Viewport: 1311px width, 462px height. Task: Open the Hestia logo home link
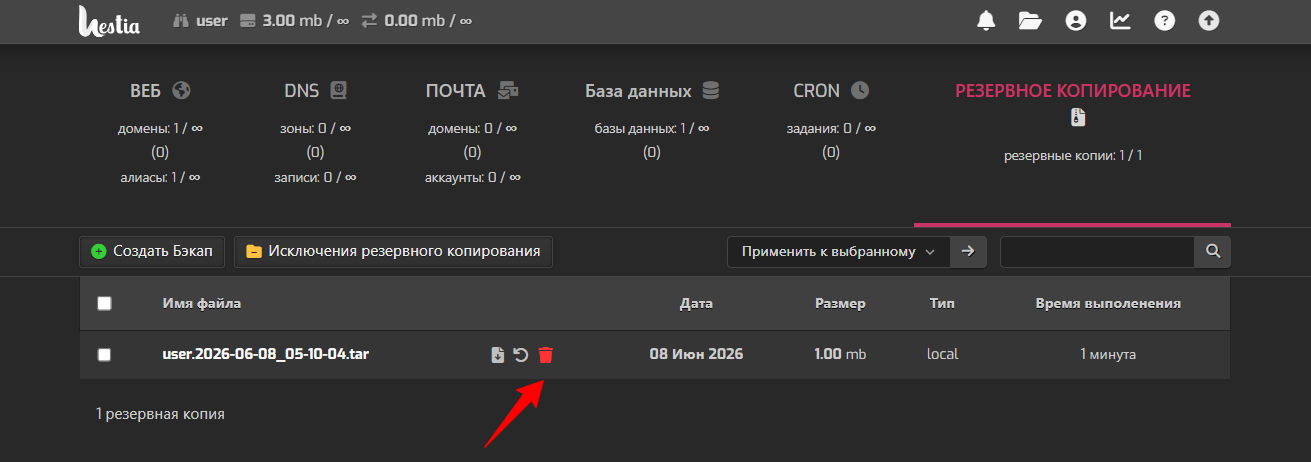click(109, 21)
